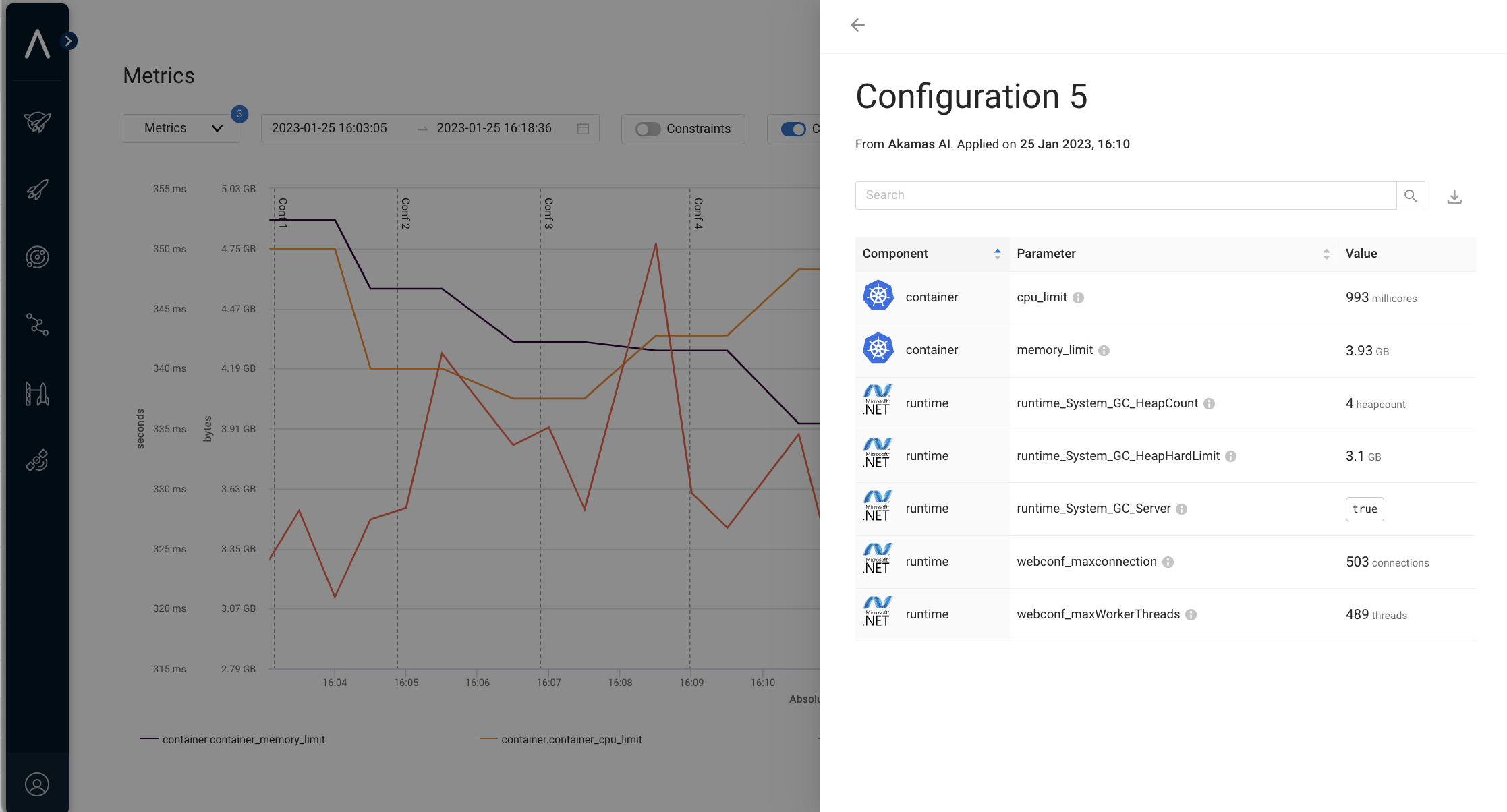Click the back arrow in configuration panel
The image size is (1507, 812).
(x=857, y=25)
